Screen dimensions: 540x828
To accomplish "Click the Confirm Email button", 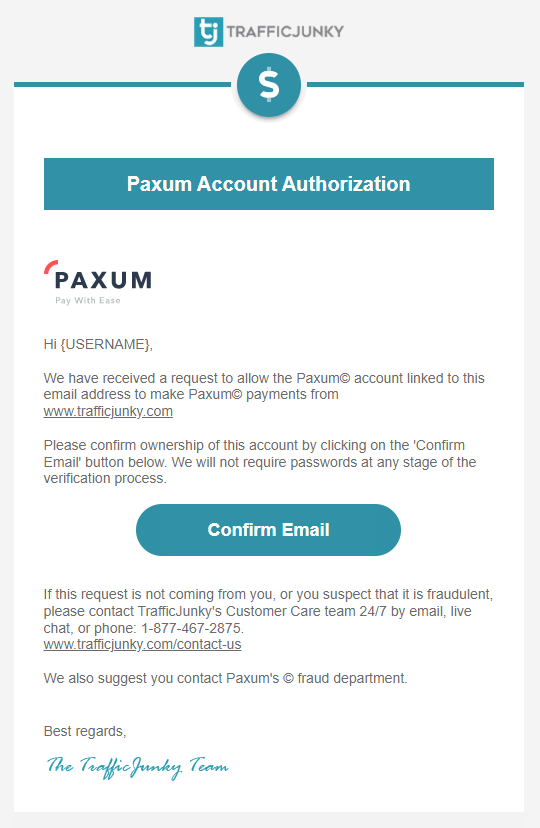I will pyautogui.click(x=268, y=530).
